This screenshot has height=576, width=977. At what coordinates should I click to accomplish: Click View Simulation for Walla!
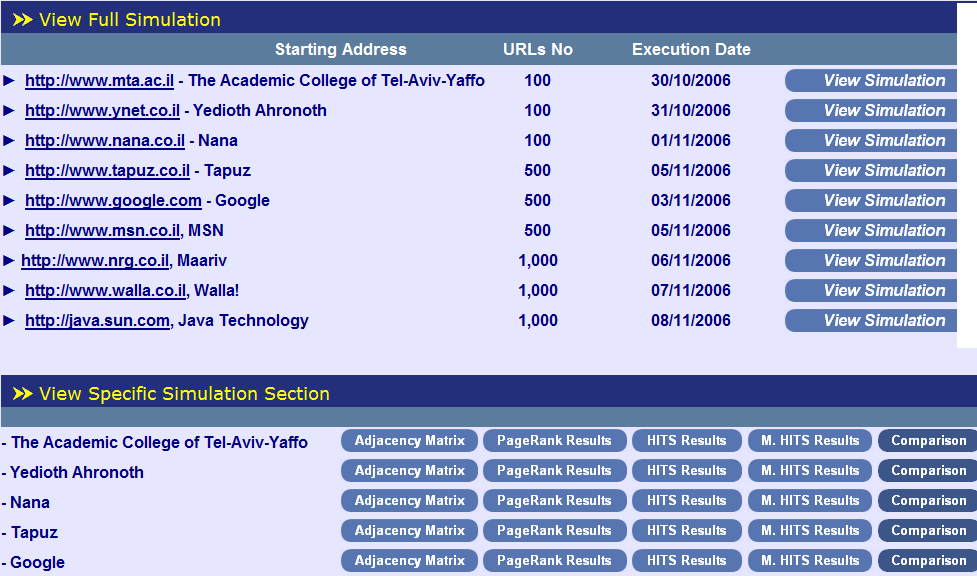(871, 290)
